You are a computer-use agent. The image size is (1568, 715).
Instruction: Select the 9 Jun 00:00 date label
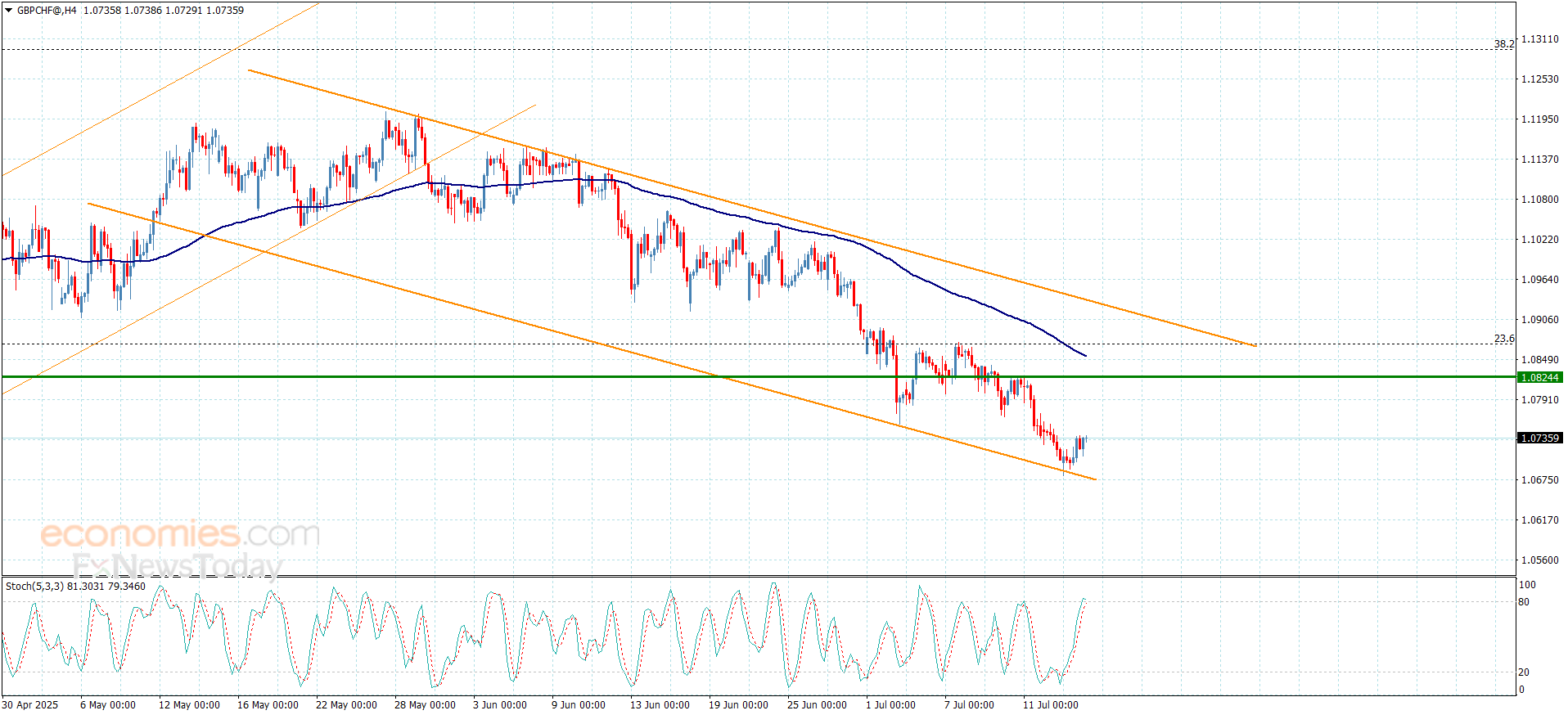click(x=579, y=704)
